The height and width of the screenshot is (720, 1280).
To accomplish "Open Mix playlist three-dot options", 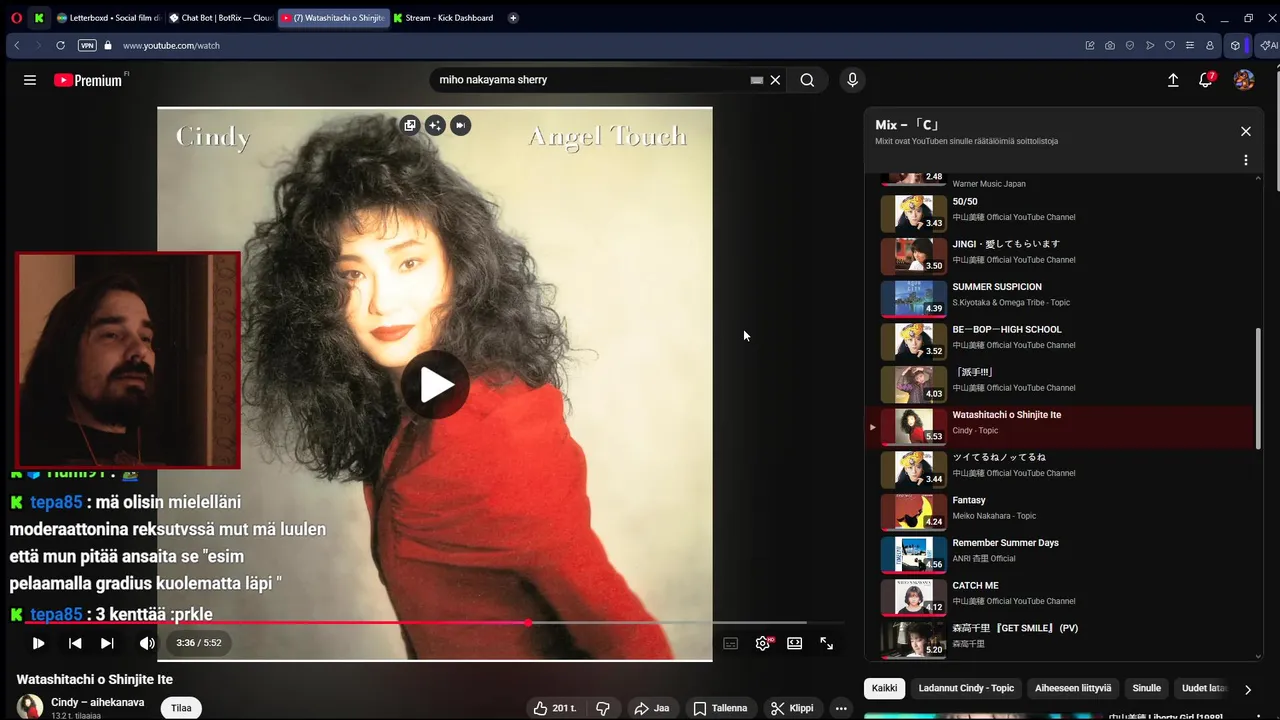I will (1246, 160).
